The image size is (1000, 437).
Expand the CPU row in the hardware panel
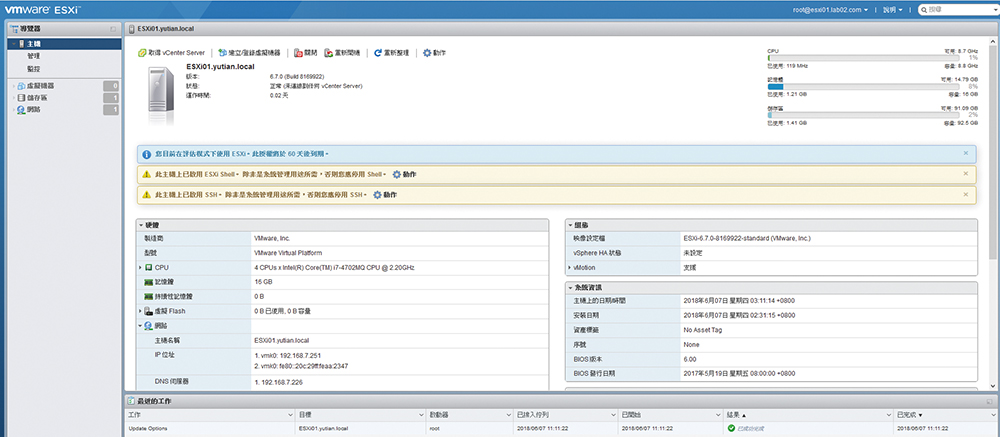coord(140,267)
